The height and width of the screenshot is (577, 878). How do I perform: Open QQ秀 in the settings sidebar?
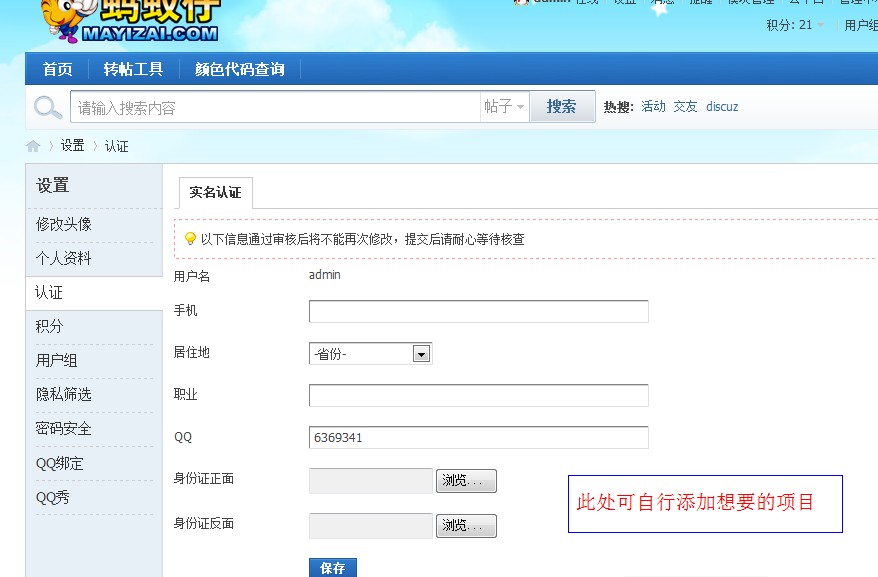pos(53,497)
